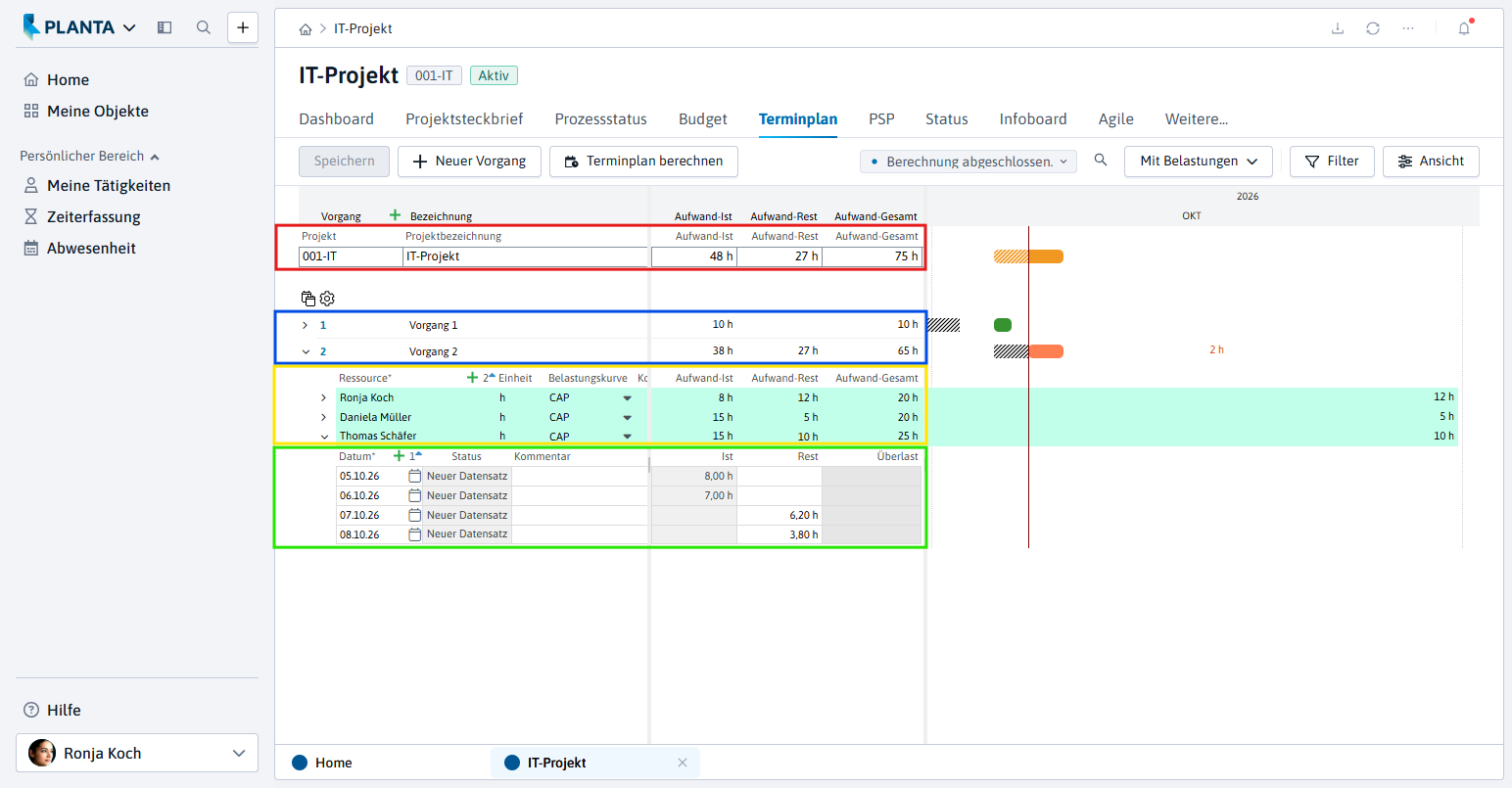Viewport: 1512px width, 788px height.
Task: Switch to the PSP tab
Action: click(881, 119)
